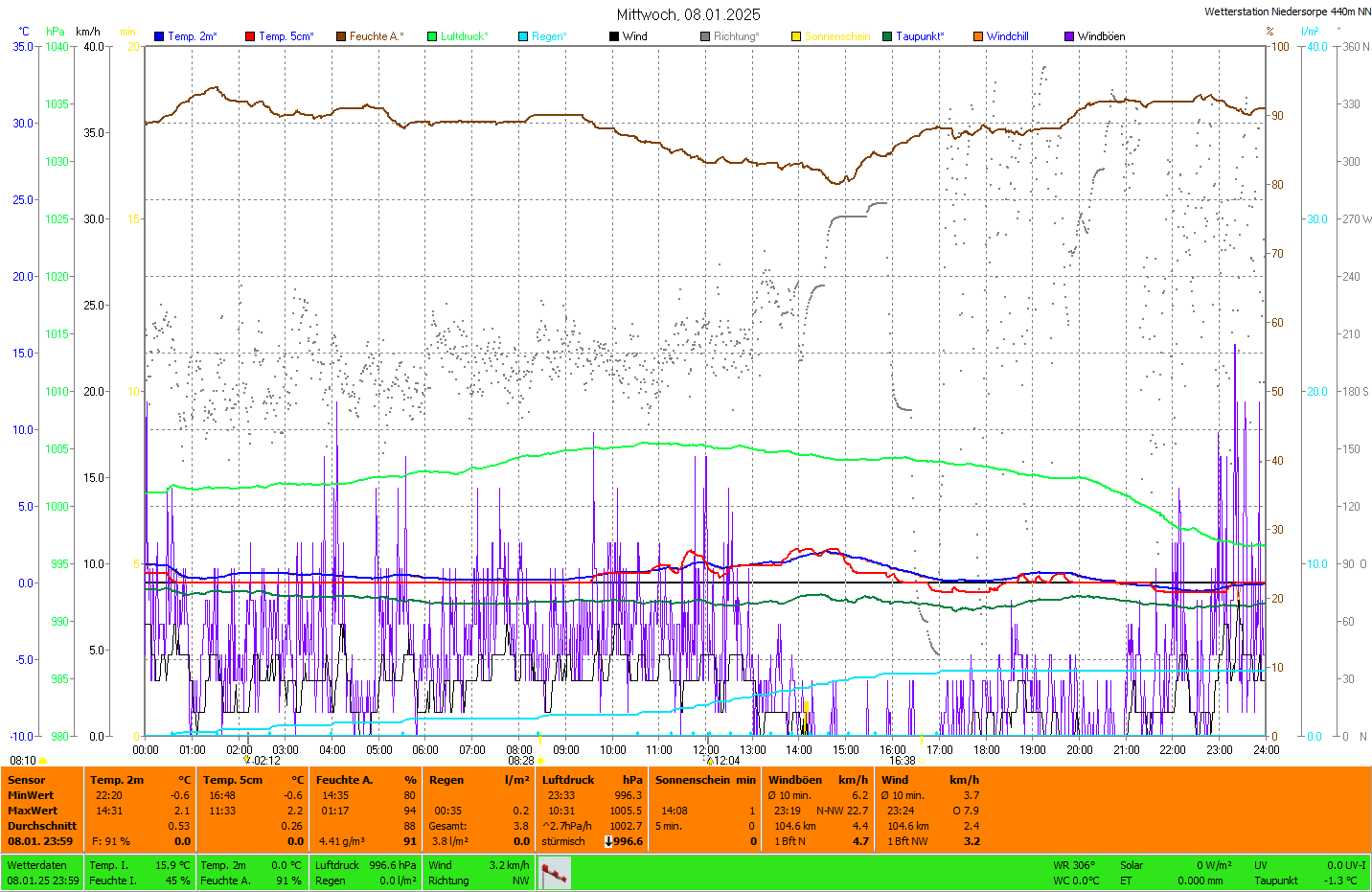Click the sun marker beside 08:28
This screenshot has height=892, width=1372.
click(541, 761)
